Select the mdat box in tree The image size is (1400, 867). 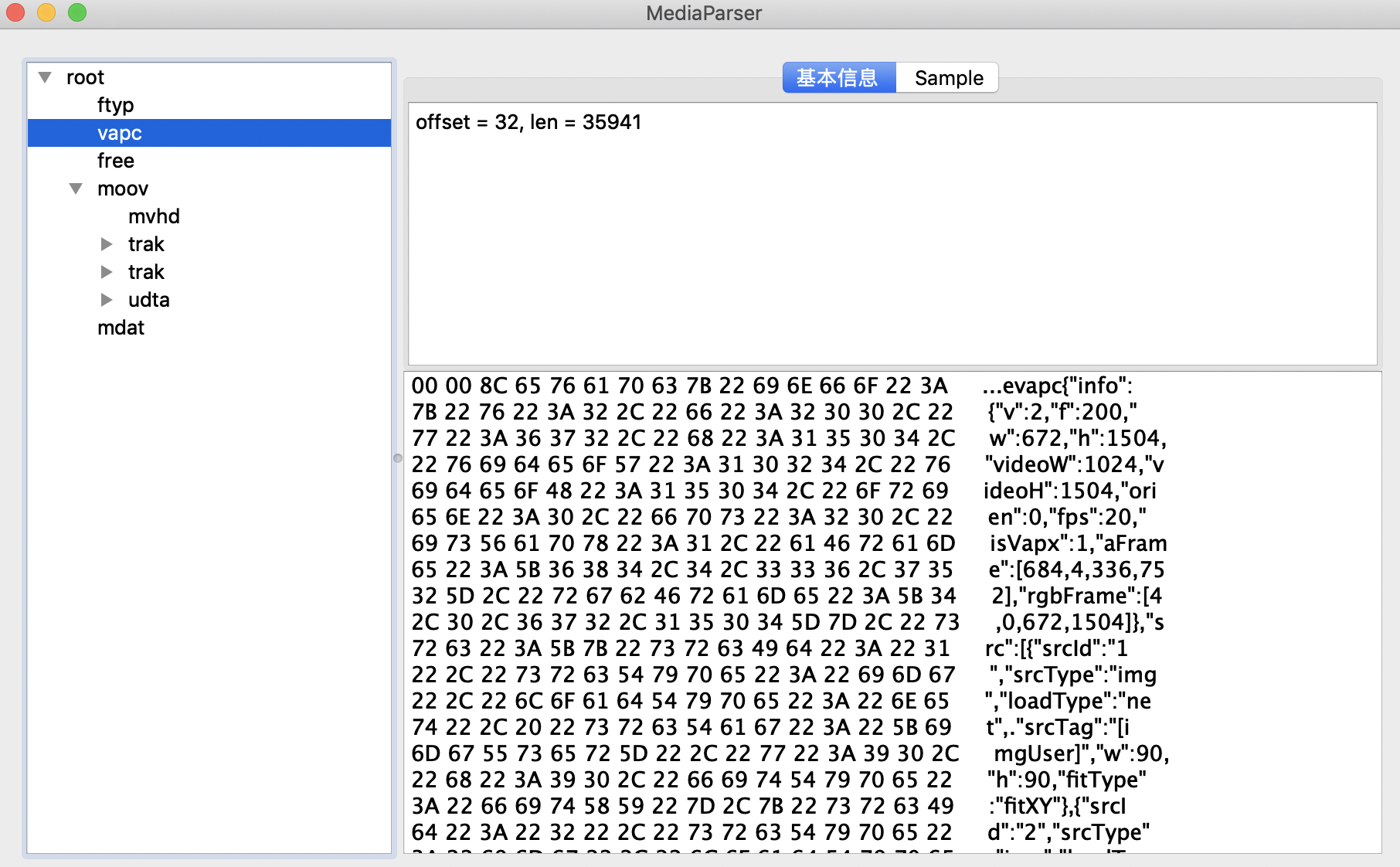pyautogui.click(x=121, y=328)
